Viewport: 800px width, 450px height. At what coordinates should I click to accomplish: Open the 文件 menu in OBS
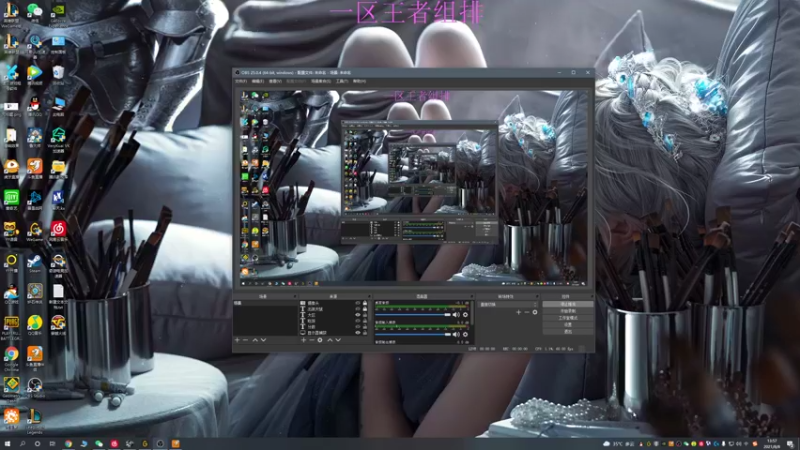click(241, 81)
